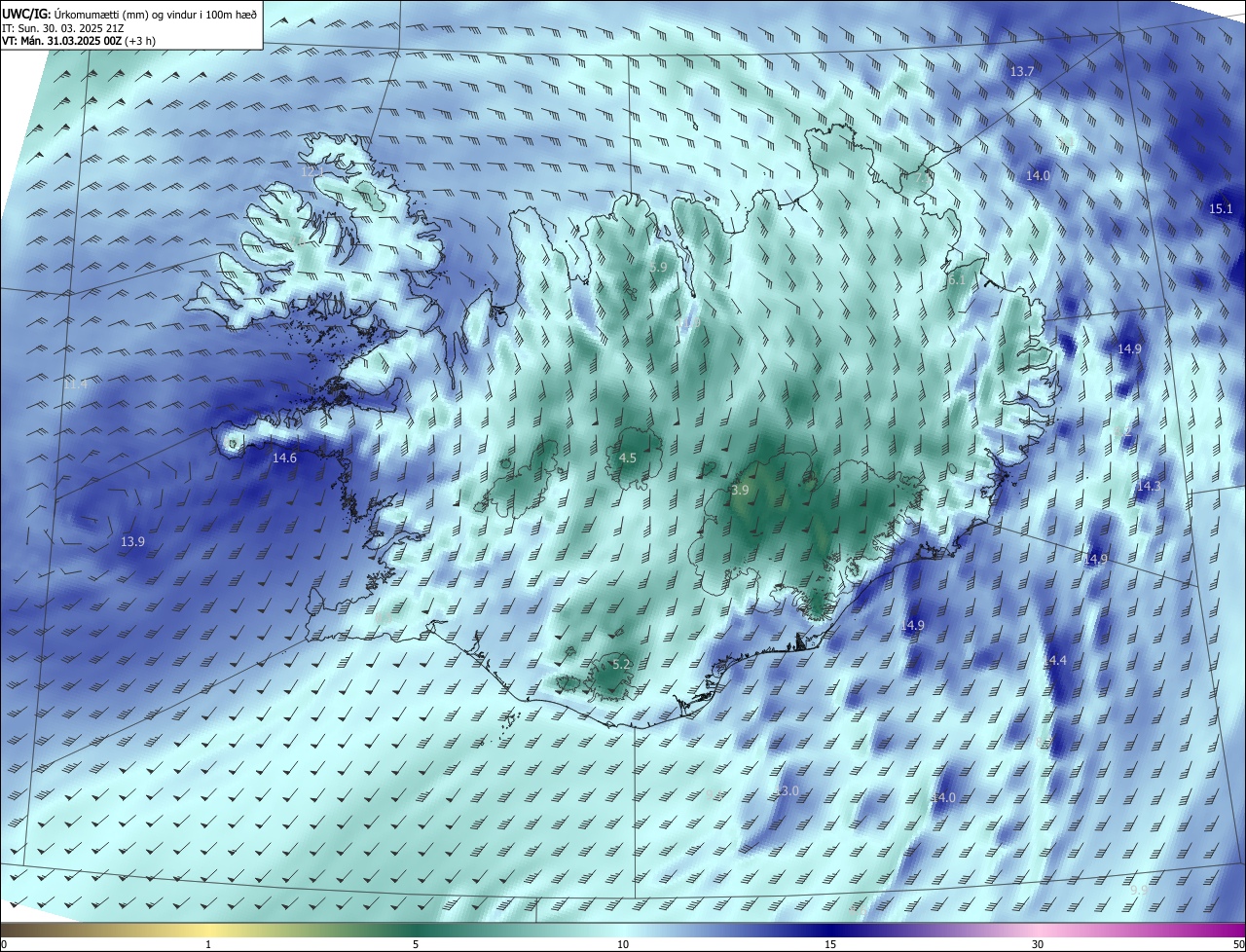
Task: Click the 50 tick on the color scale
Action: tap(1238, 944)
